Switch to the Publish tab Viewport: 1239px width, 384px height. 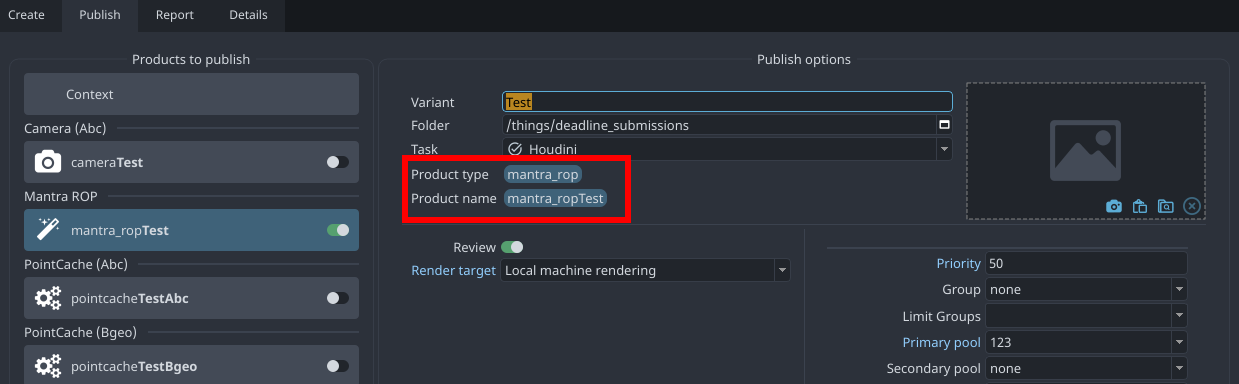(x=99, y=15)
